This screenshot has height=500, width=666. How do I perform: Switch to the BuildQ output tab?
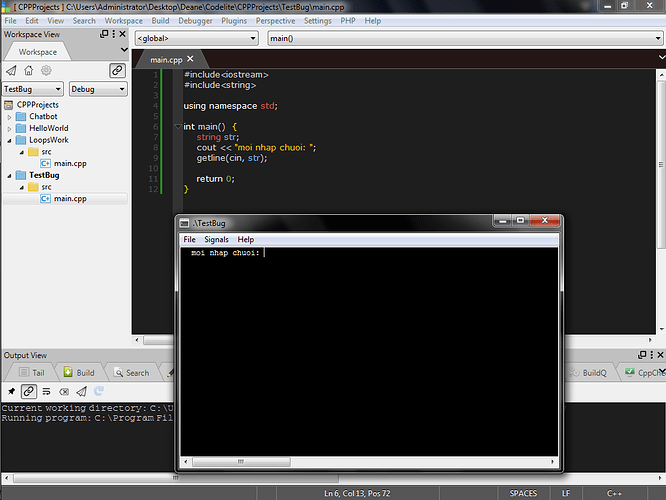pyautogui.click(x=588, y=373)
